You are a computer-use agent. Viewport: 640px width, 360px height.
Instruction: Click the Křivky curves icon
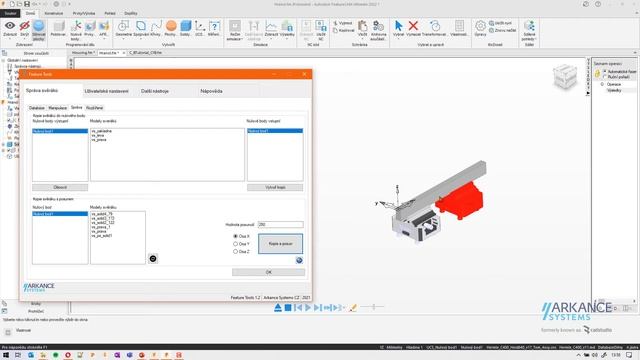tap(156, 26)
